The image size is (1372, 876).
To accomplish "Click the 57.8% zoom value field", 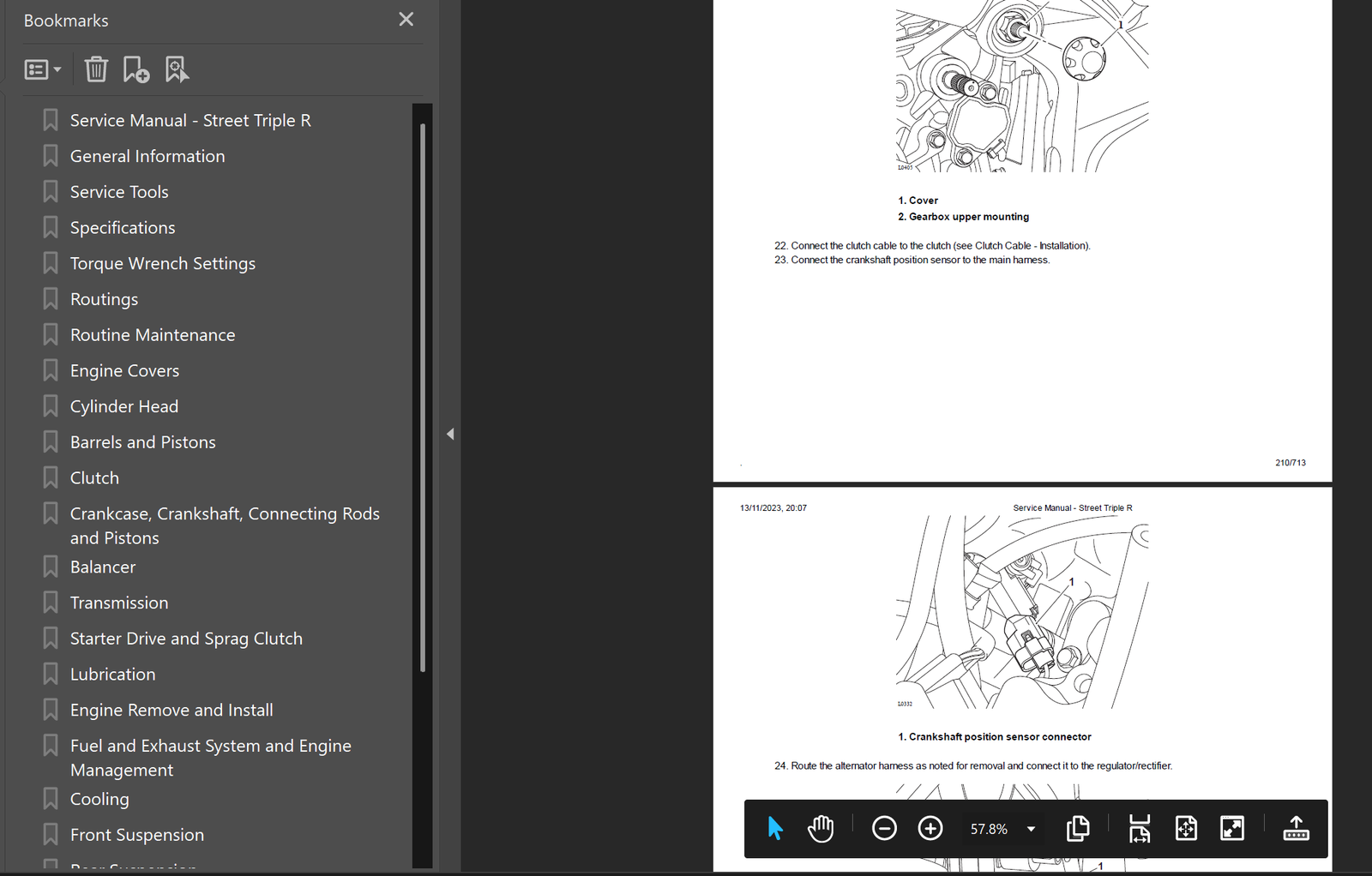I will click(989, 829).
